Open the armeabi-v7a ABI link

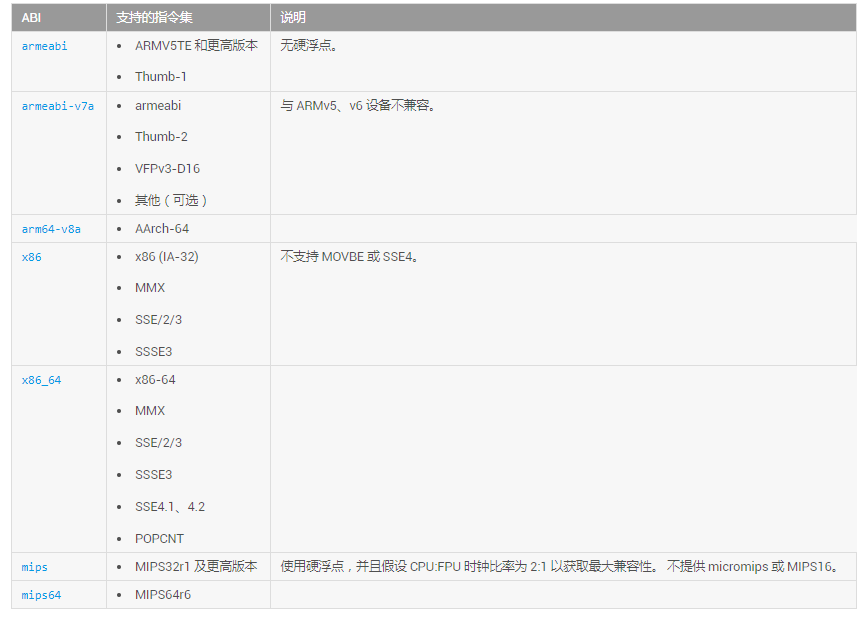57,106
